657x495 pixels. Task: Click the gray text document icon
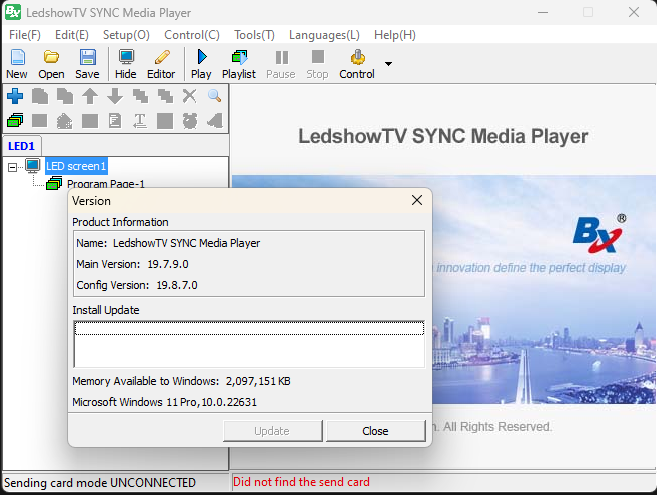115,121
